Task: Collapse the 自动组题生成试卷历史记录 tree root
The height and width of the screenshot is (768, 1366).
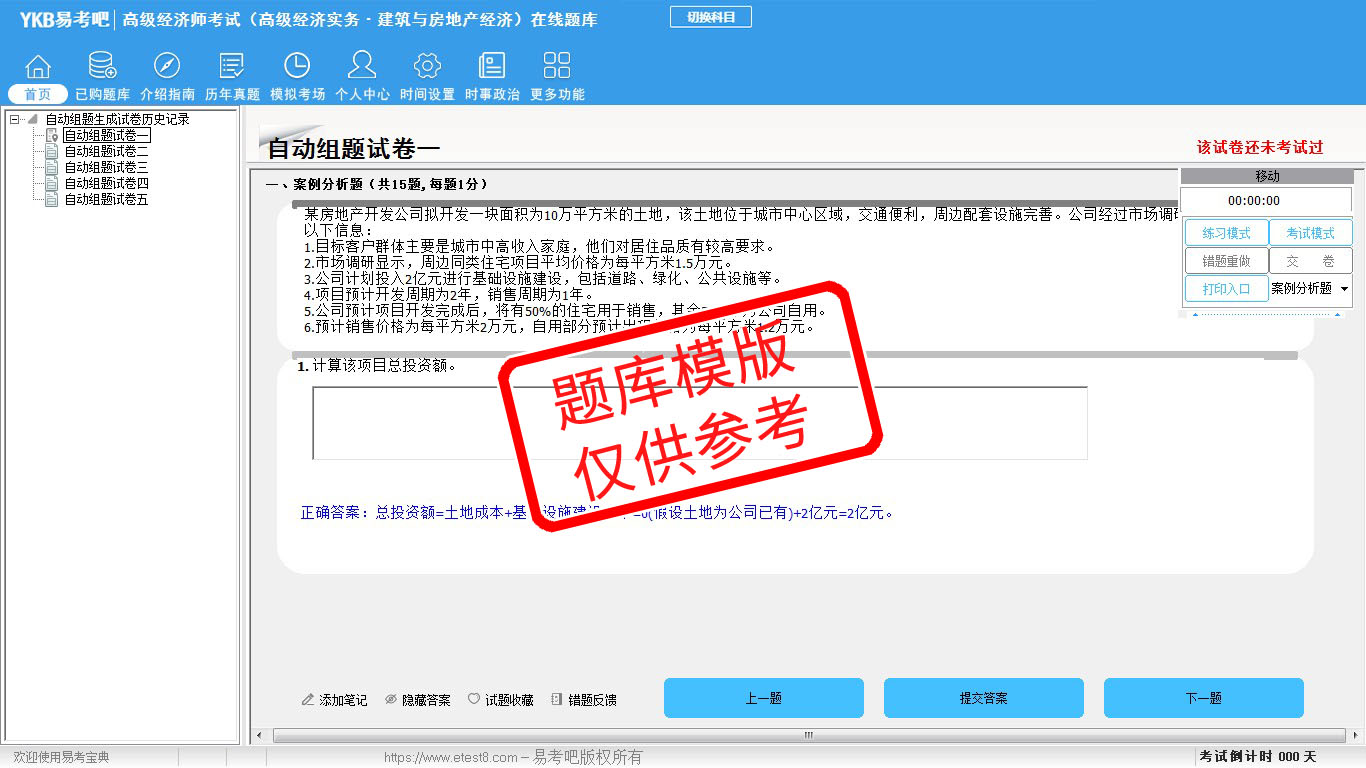Action: pyautogui.click(x=15, y=119)
